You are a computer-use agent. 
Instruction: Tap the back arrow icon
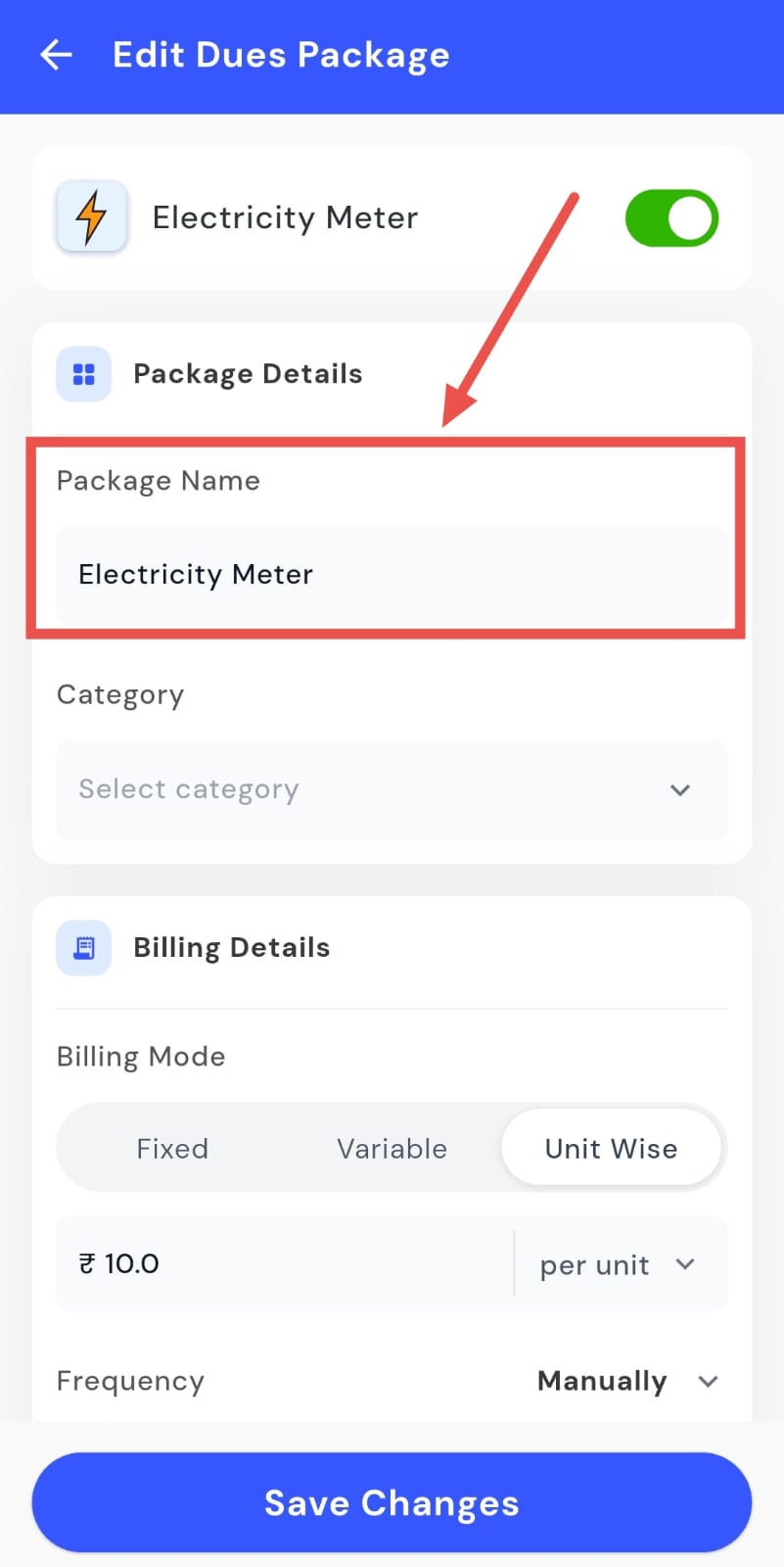[x=57, y=55]
